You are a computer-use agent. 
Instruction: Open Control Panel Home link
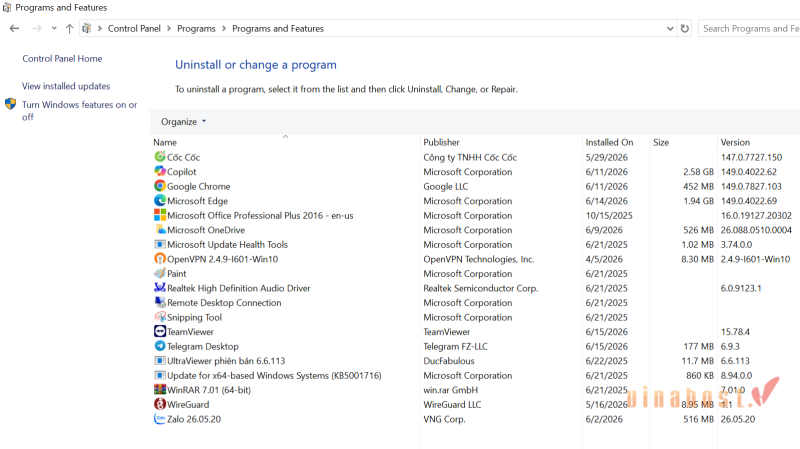click(x=62, y=59)
